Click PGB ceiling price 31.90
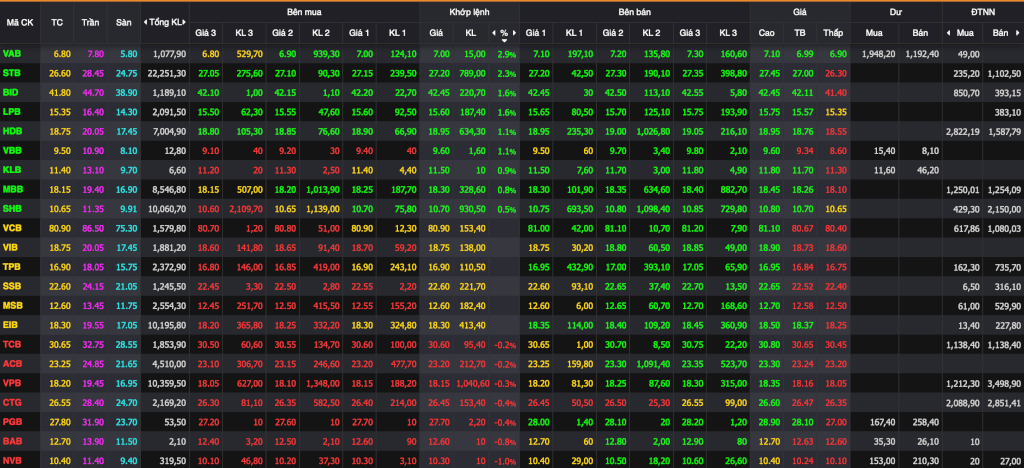Screen dimensions: 1024x468 [91, 422]
